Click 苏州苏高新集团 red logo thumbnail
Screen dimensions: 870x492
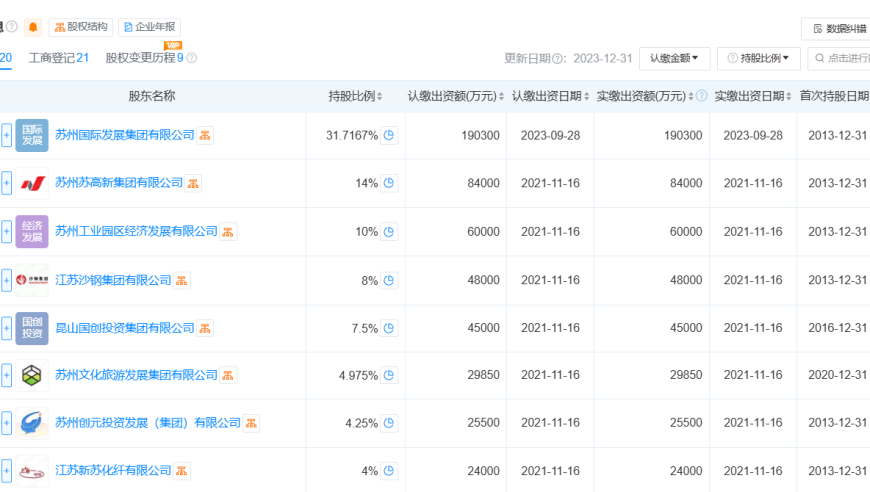pos(32,183)
